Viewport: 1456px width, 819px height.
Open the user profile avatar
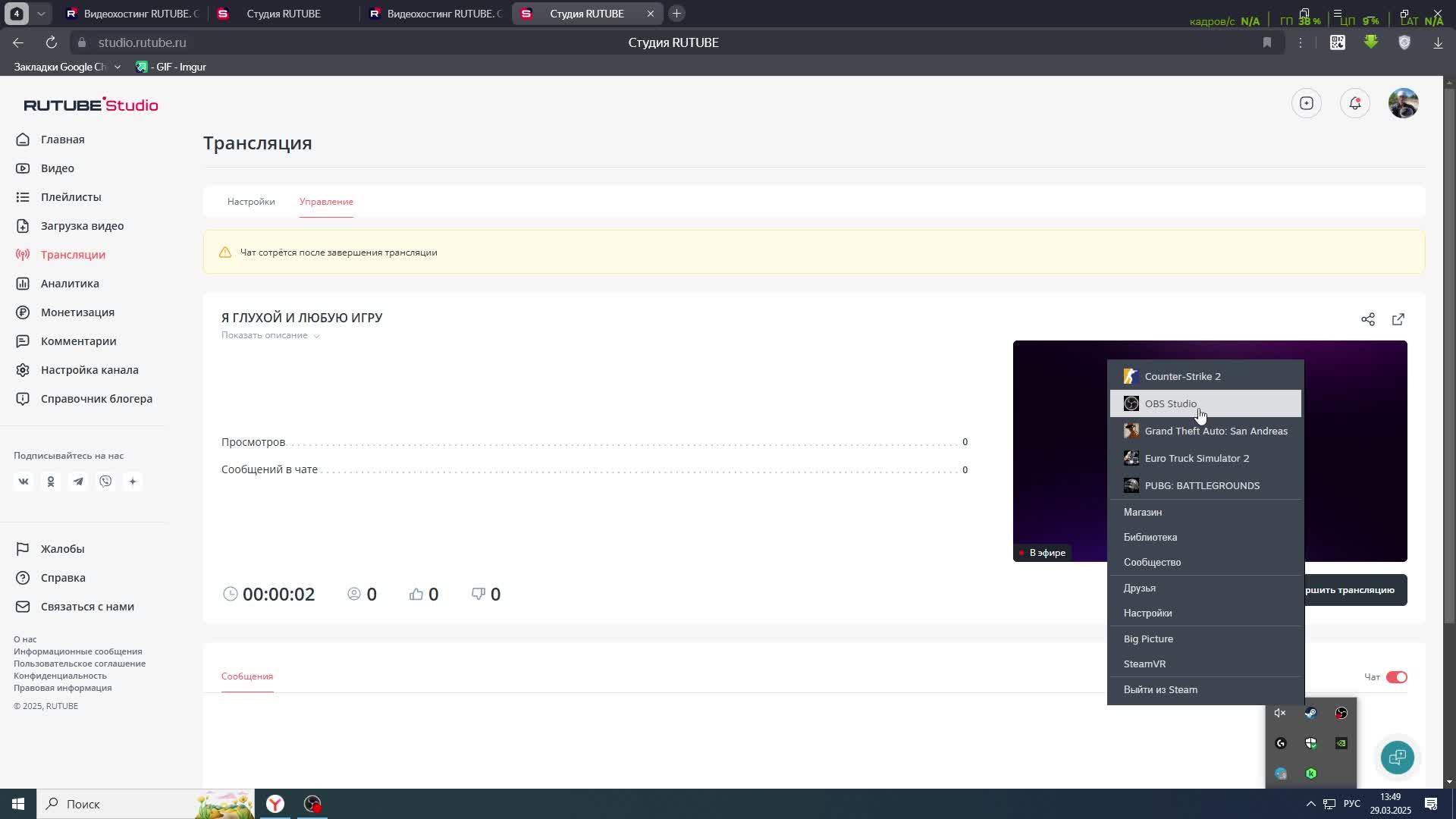pos(1404,103)
